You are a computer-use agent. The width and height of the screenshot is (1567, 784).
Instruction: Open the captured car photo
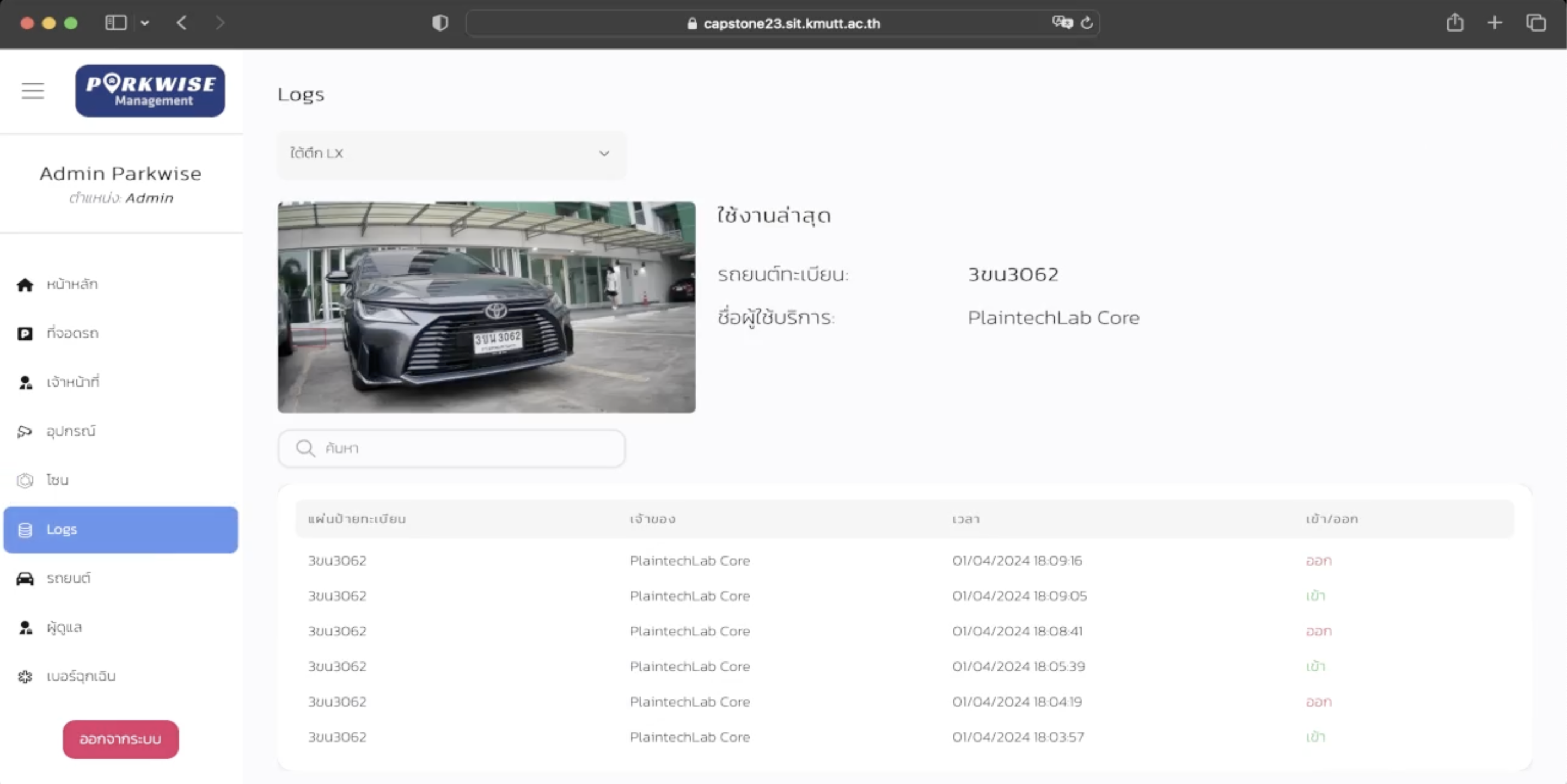tap(487, 307)
